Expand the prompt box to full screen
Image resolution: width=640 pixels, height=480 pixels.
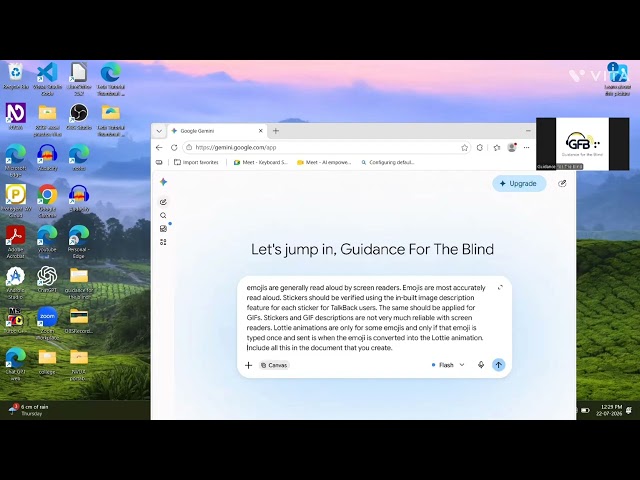point(500,288)
